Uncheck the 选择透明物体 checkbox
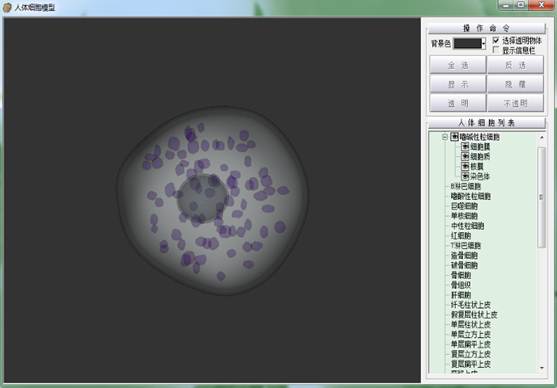The width and height of the screenshot is (557, 388). pos(496,40)
